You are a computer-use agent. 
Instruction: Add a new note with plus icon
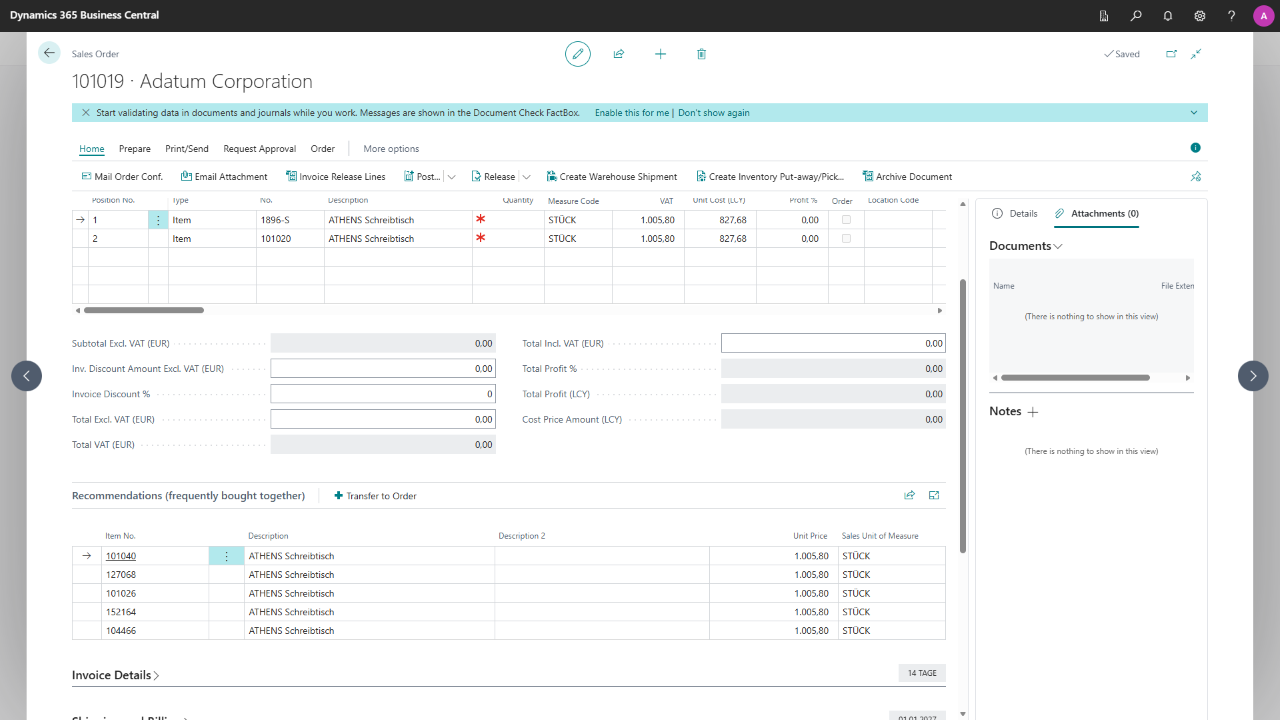1033,412
